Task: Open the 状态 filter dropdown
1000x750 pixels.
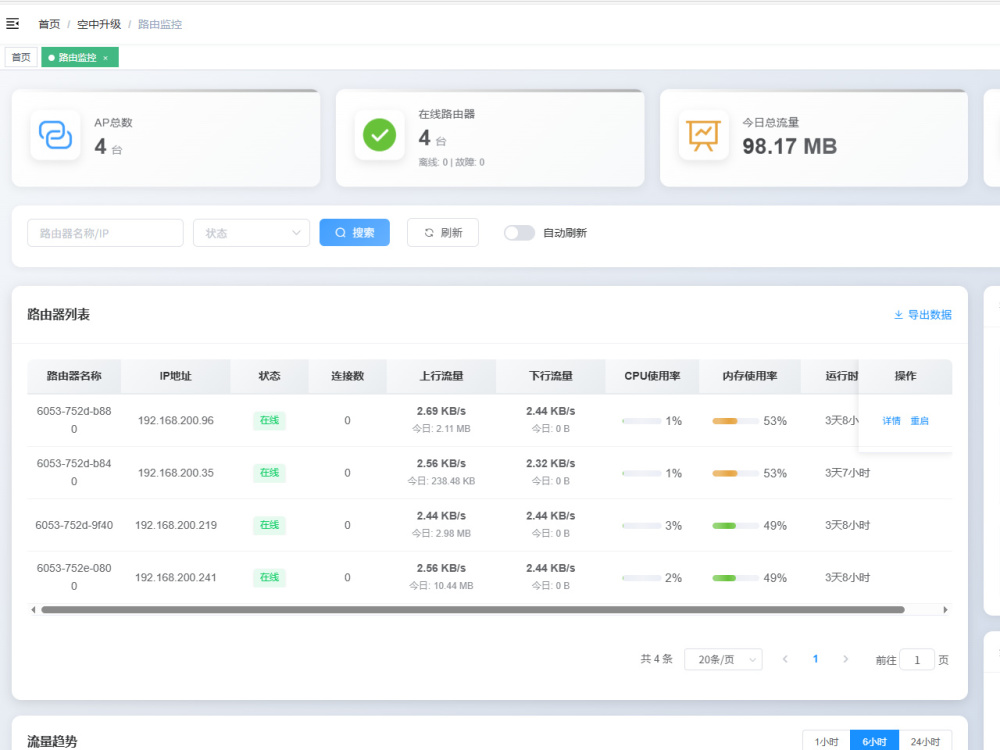Action: pos(251,233)
